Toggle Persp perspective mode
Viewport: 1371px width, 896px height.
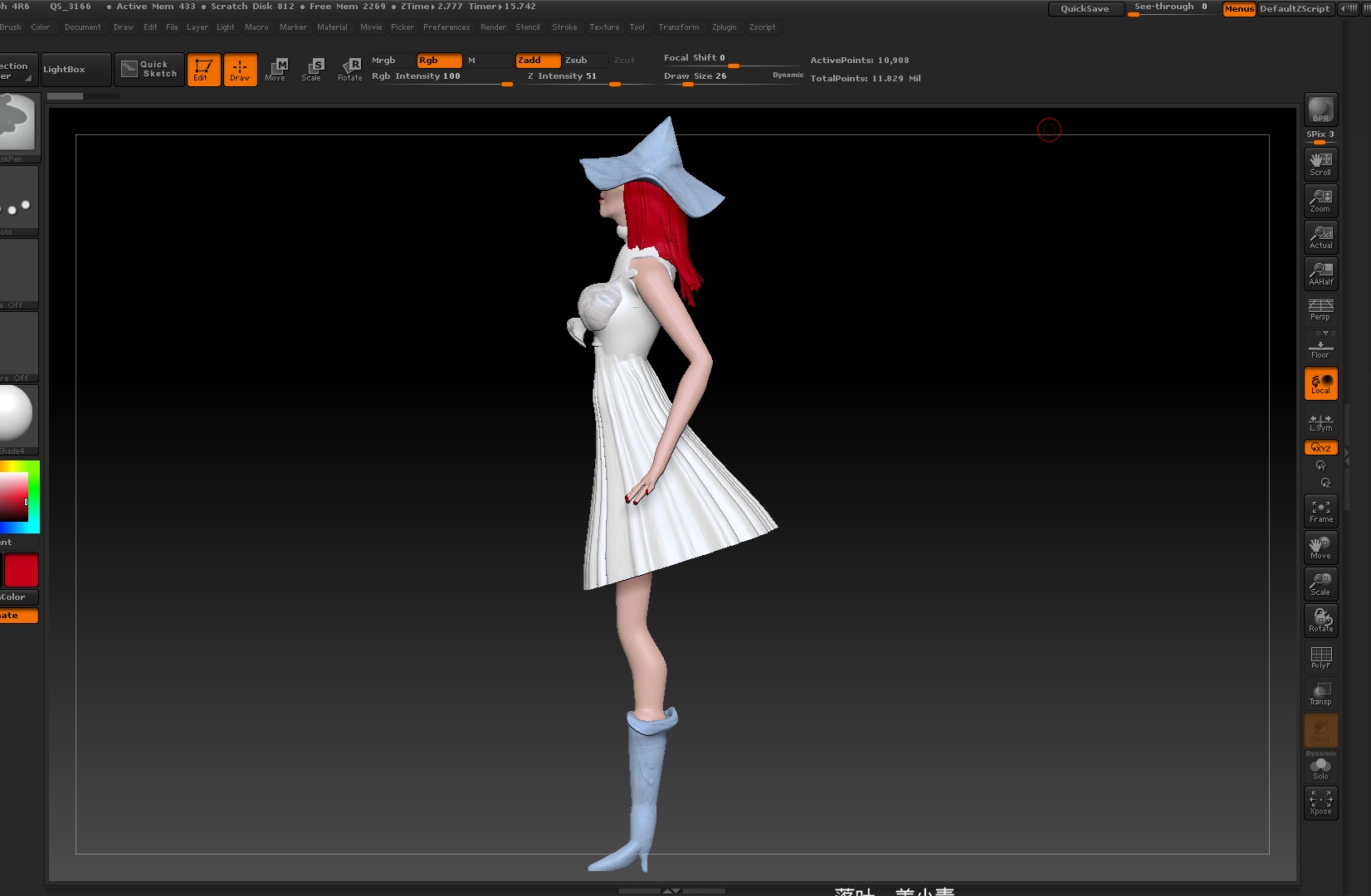coord(1320,309)
